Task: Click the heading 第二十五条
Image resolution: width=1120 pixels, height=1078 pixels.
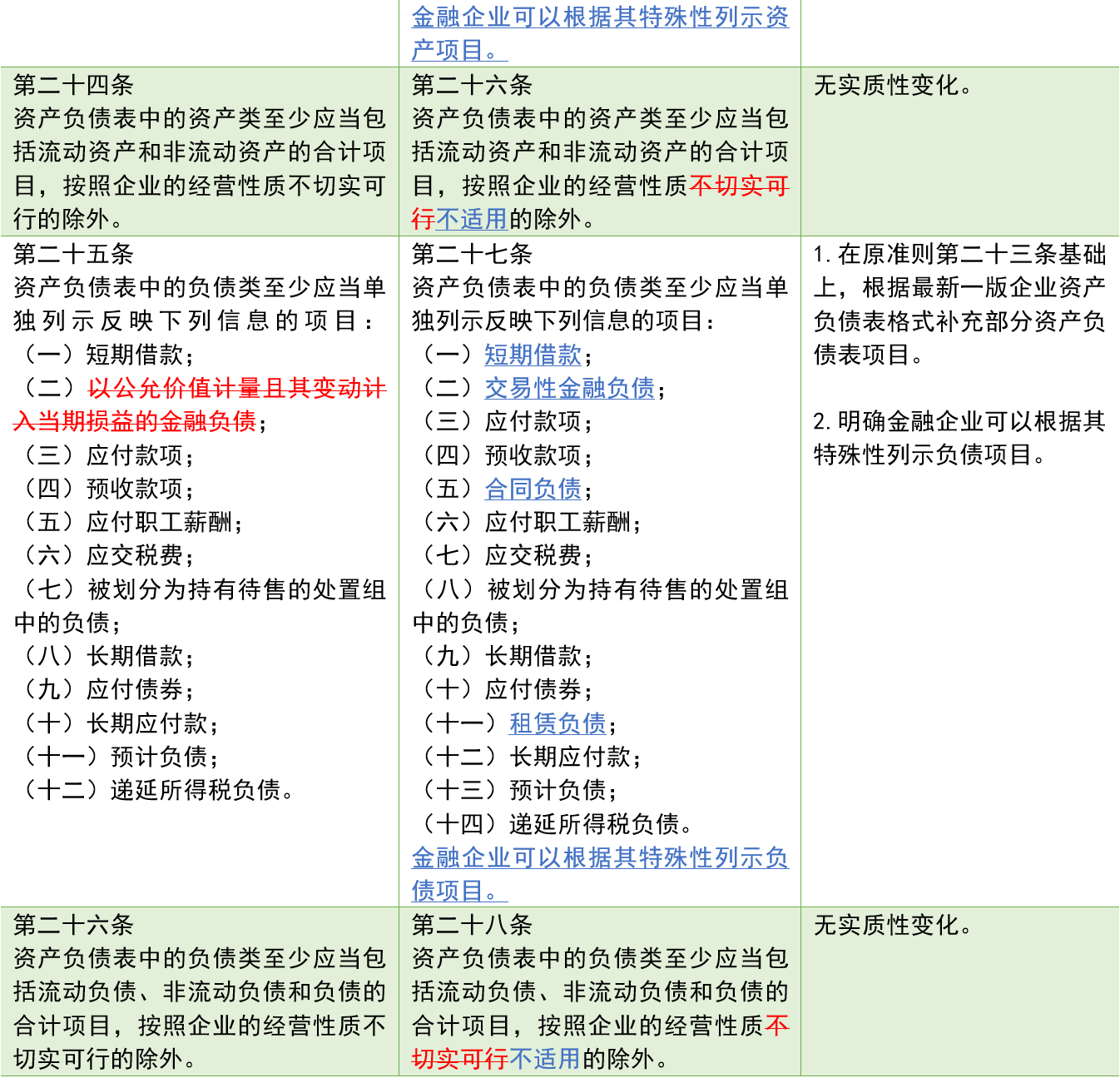Action: click(74, 254)
